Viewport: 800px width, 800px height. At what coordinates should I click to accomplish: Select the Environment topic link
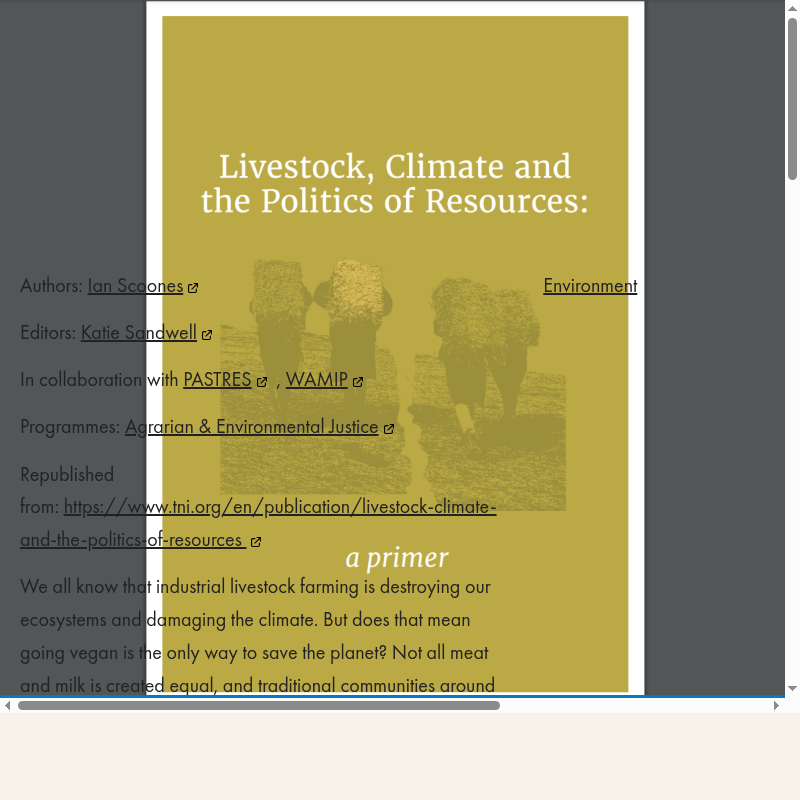[590, 286]
